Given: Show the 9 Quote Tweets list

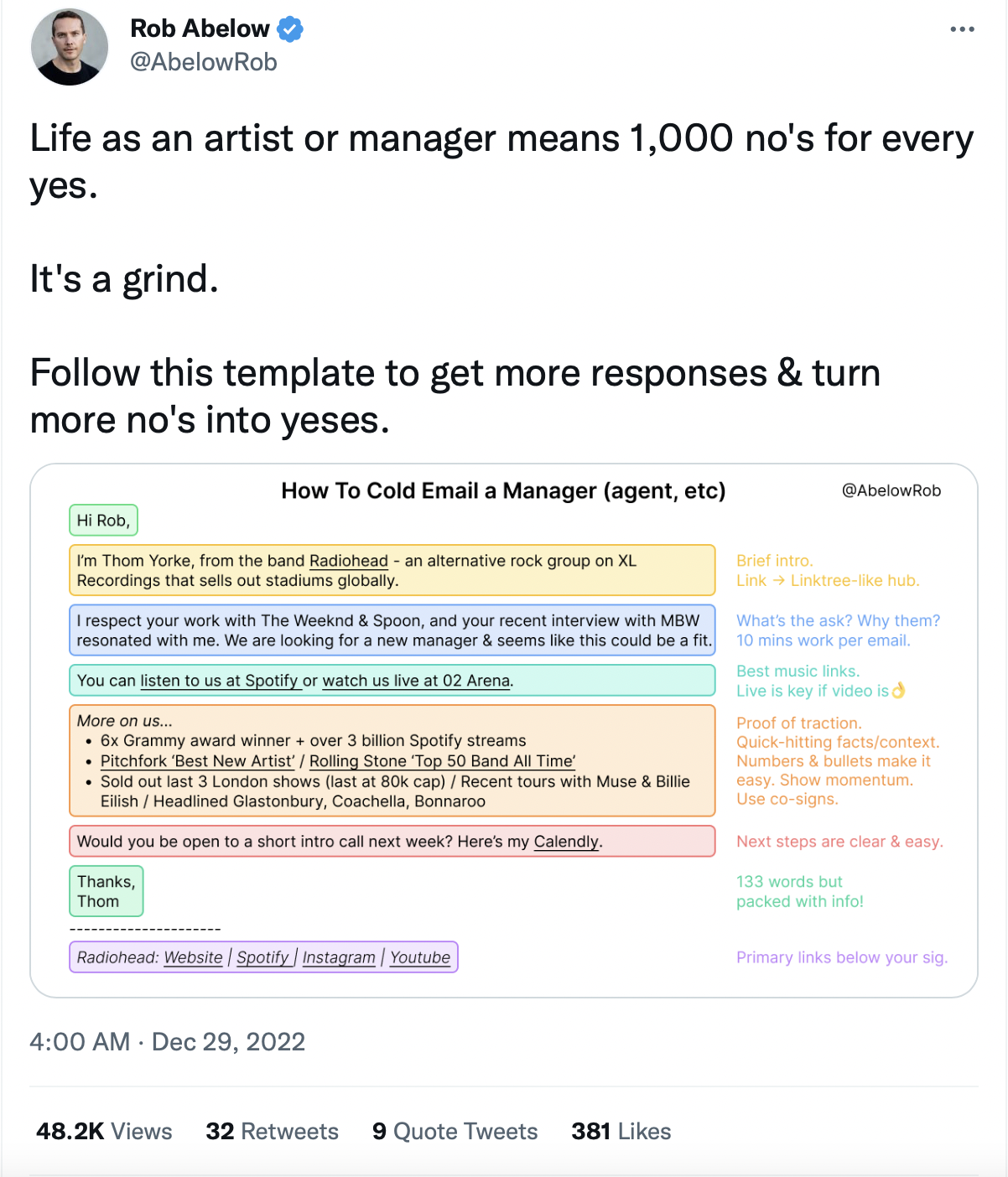Looking at the screenshot, I should point(455,1132).
